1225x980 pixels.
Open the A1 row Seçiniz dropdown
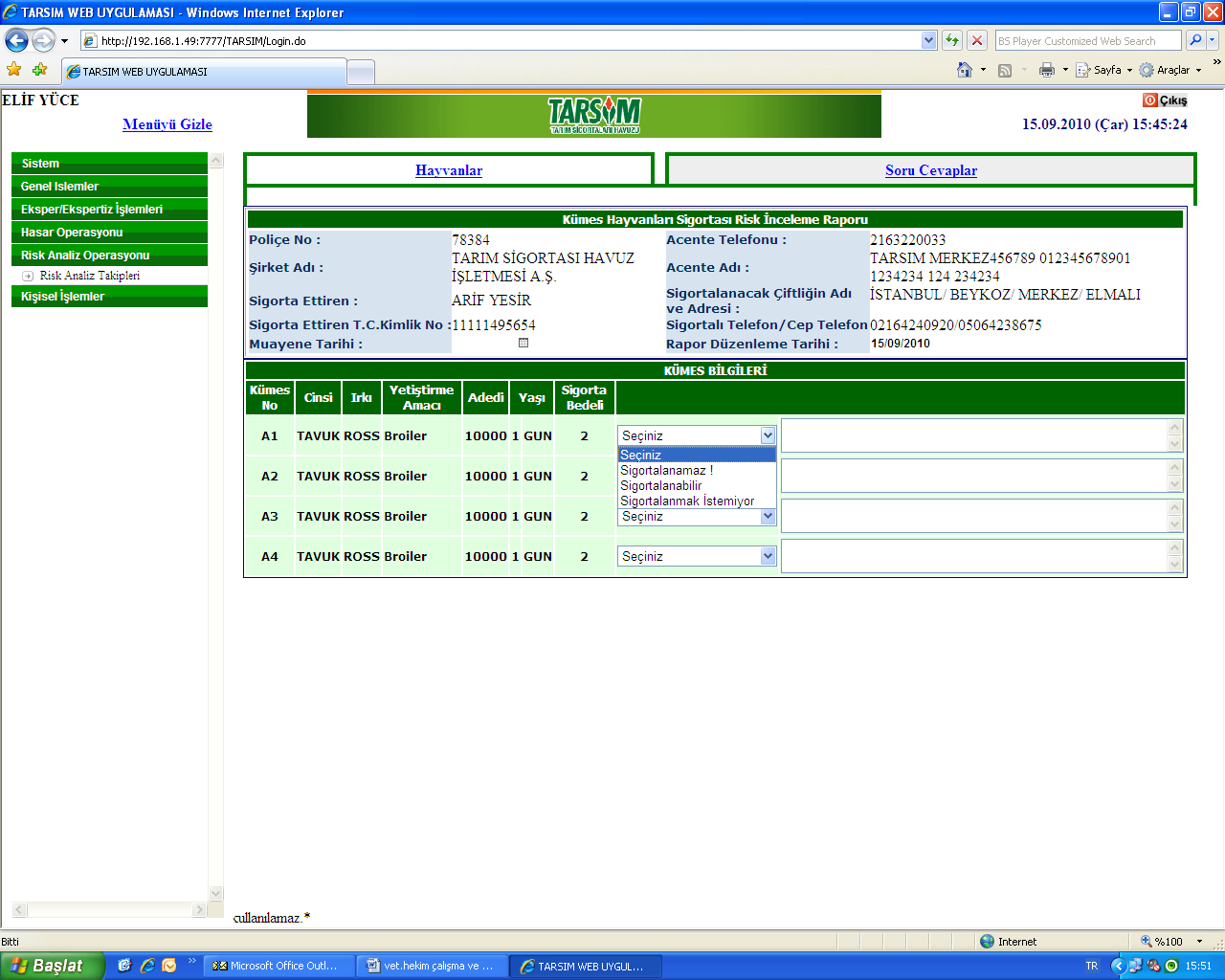[697, 435]
